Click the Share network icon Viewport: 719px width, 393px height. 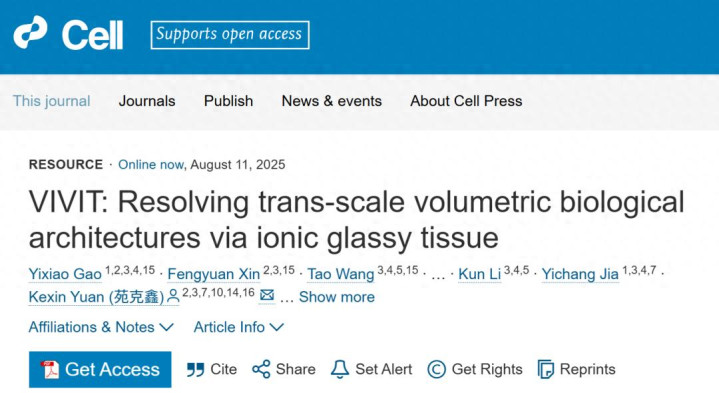(x=261, y=369)
